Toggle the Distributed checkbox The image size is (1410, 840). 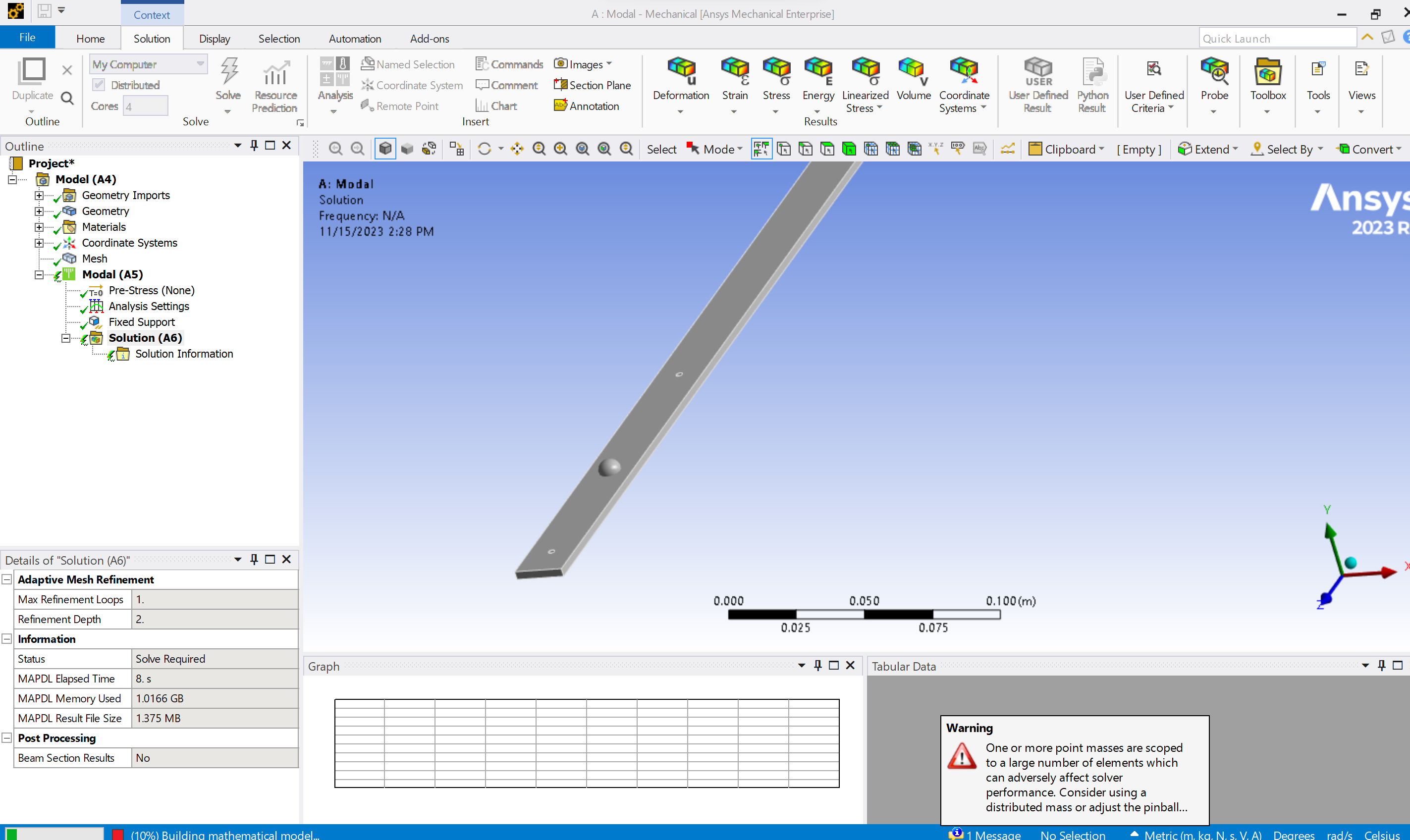tap(99, 85)
